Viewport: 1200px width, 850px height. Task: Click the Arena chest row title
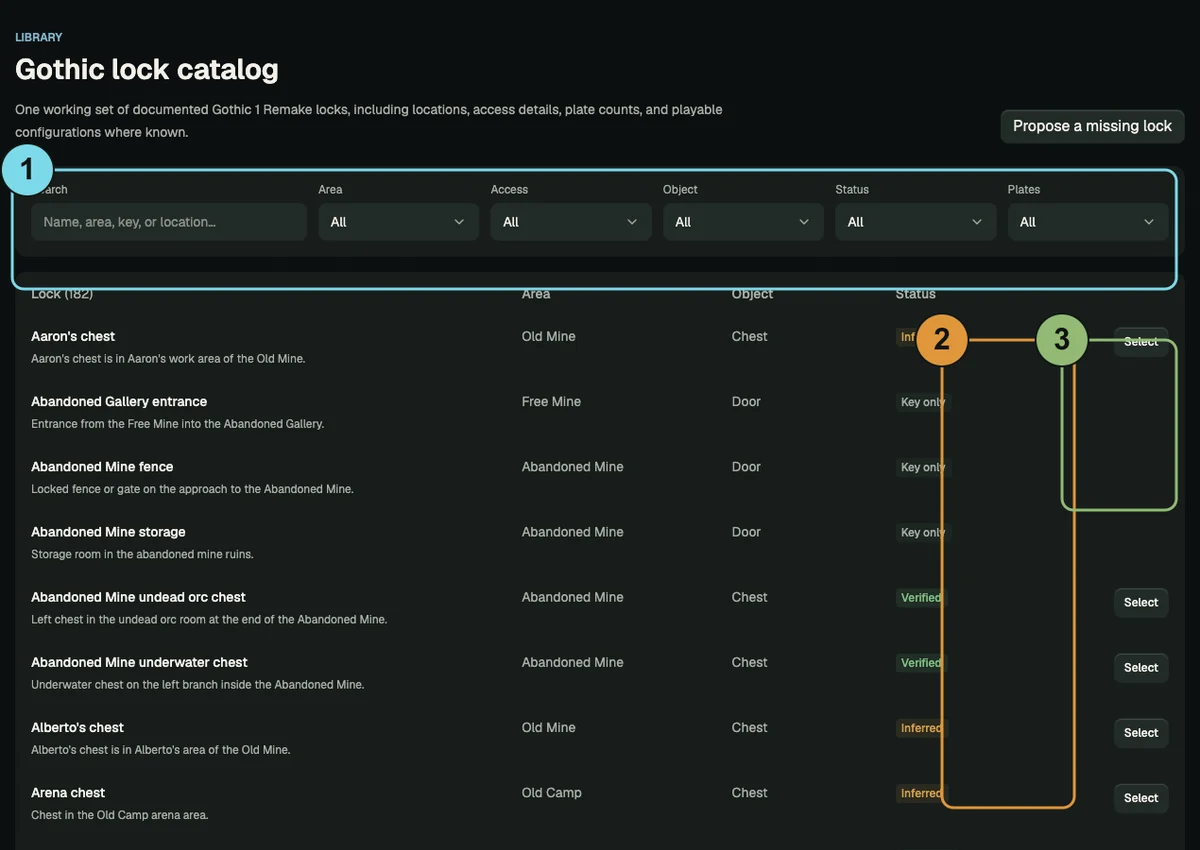tap(68, 792)
